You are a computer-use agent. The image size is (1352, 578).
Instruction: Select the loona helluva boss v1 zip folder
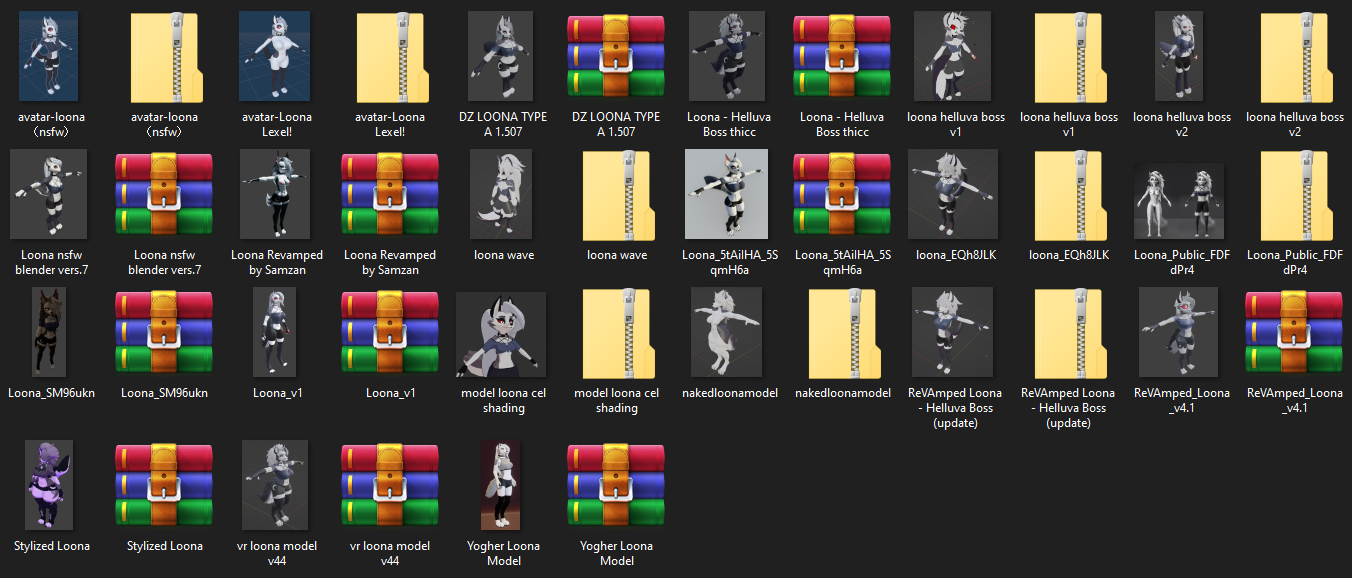(x=1068, y=56)
